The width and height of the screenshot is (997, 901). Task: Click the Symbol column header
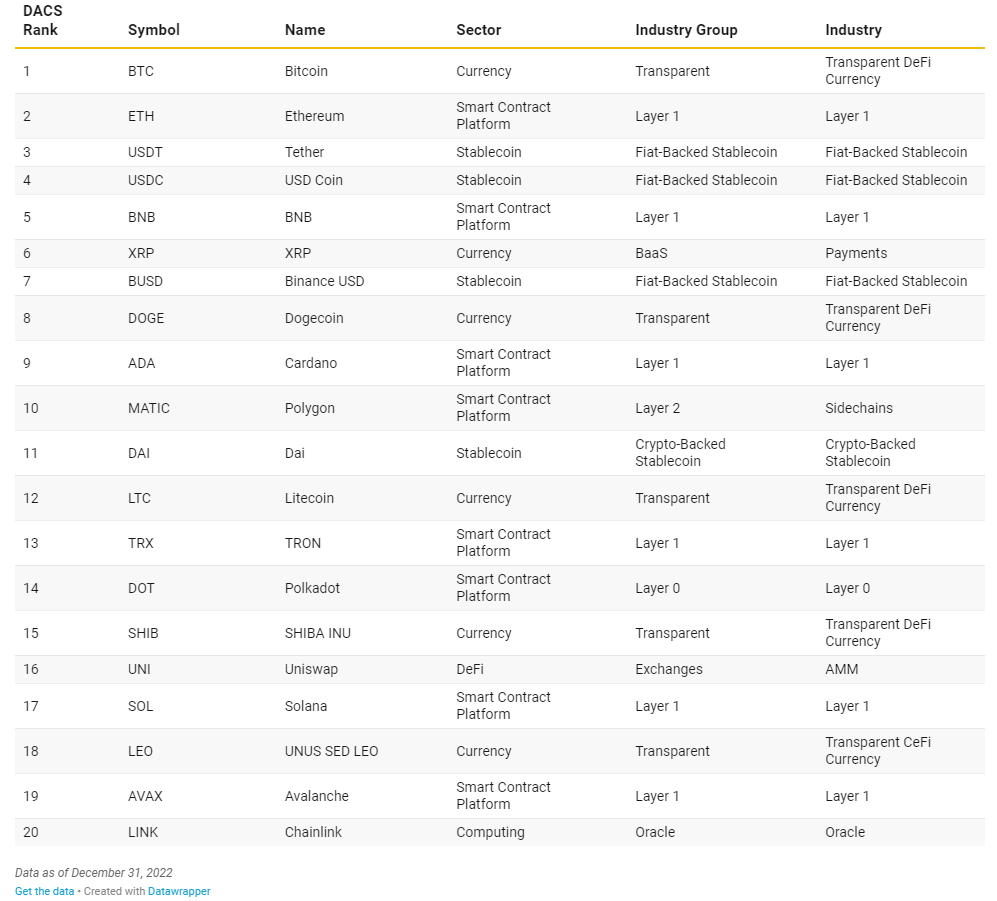(154, 30)
